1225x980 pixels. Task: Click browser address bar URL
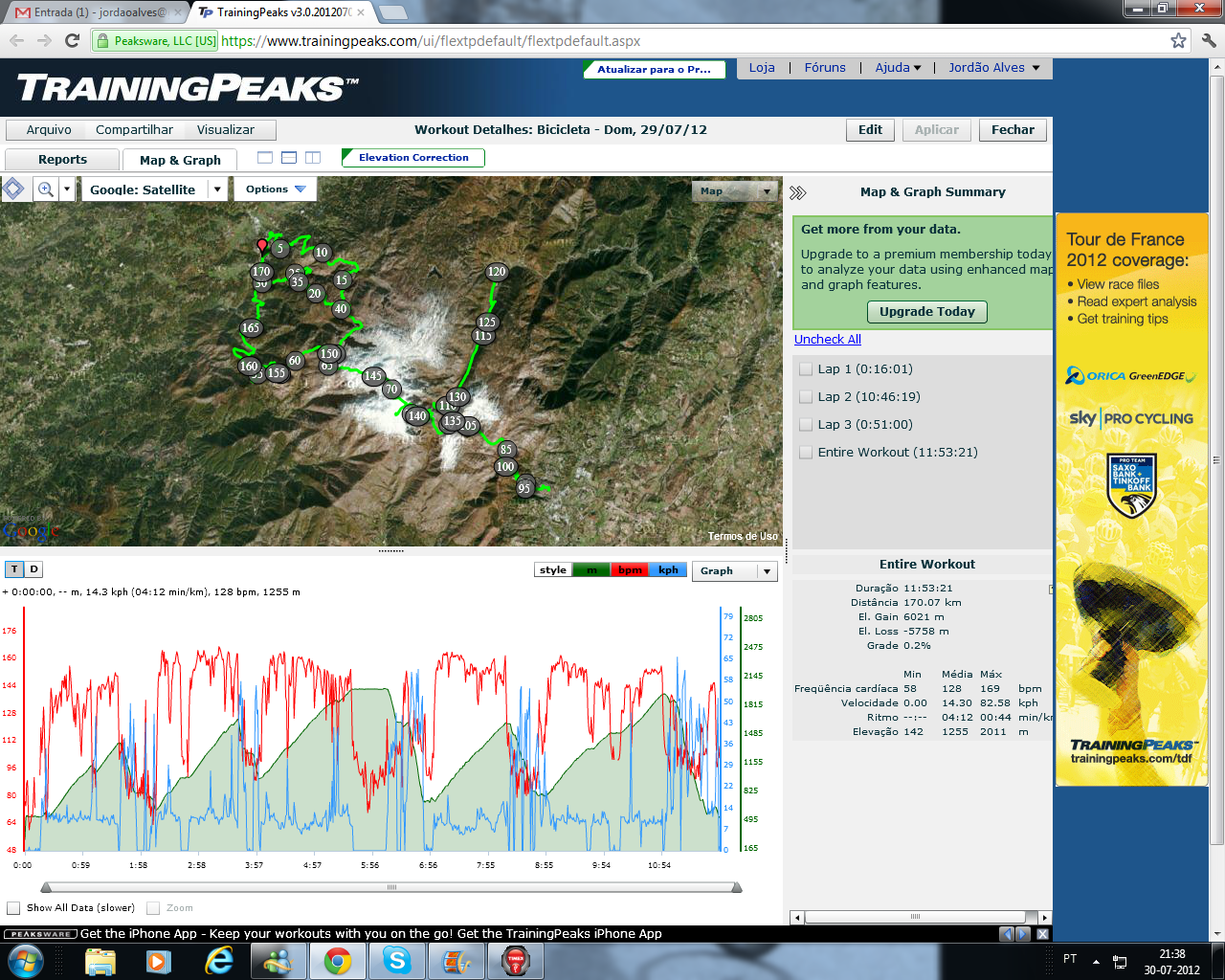[431, 41]
